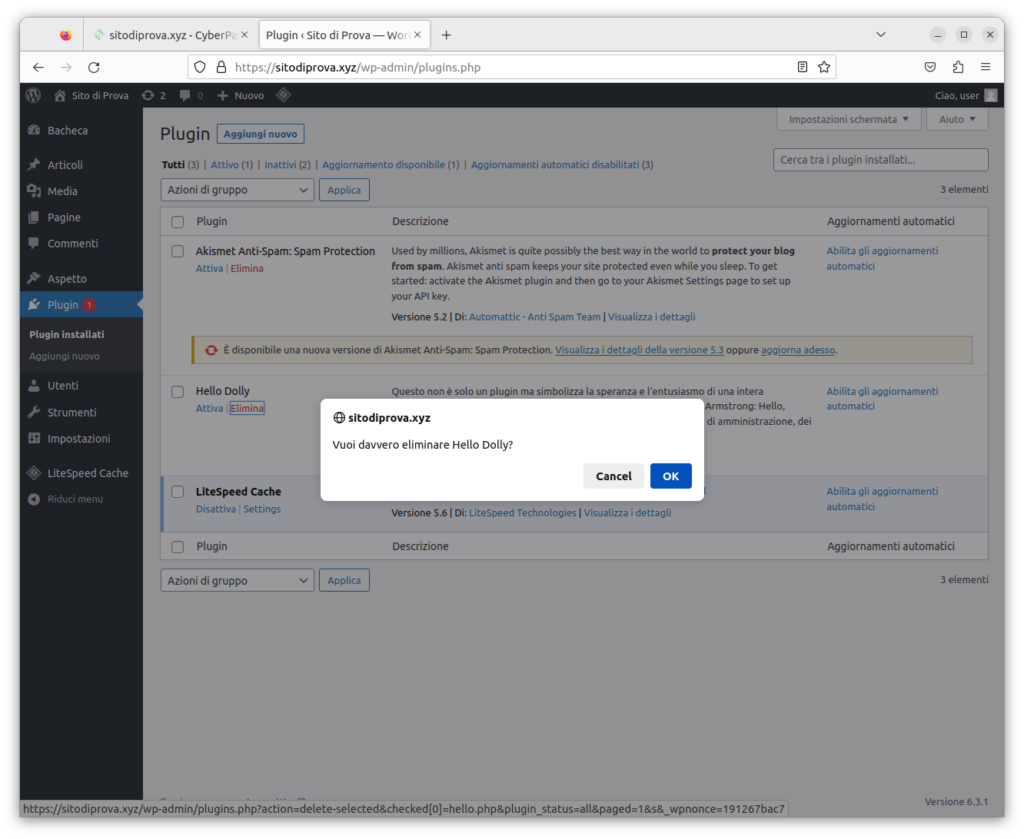Screen dimensions: 1024x839
Task: Click Elimina under Hello Dolly
Action: coord(247,409)
